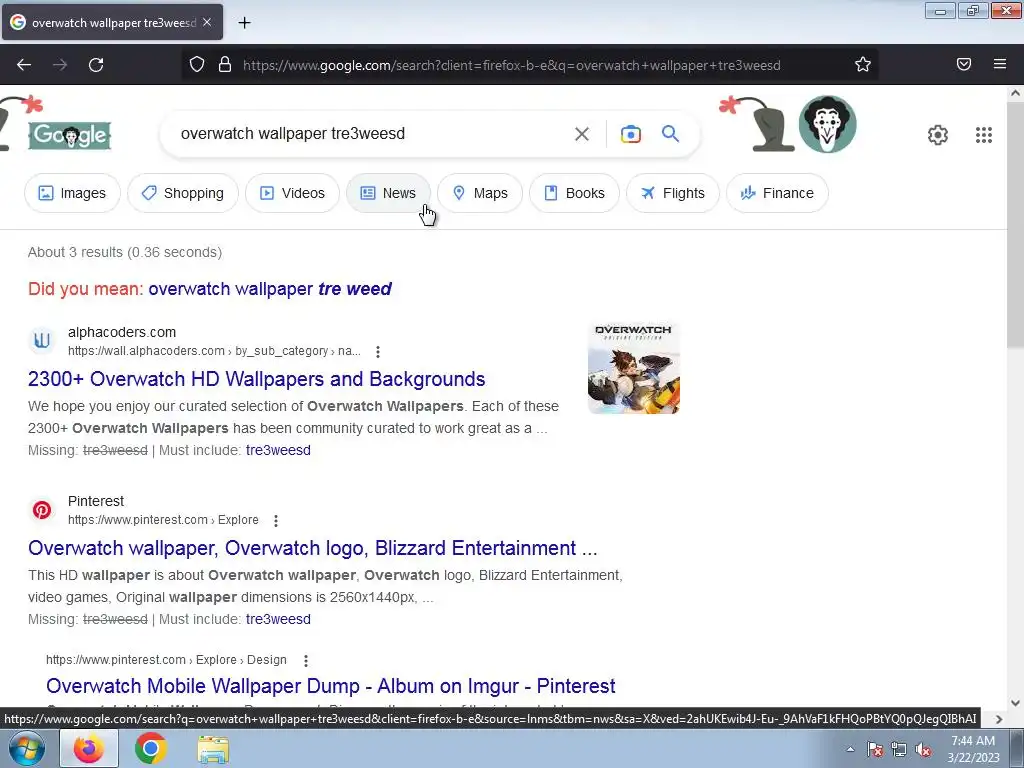Filter results by News
This screenshot has width=1024, height=768.
click(389, 193)
